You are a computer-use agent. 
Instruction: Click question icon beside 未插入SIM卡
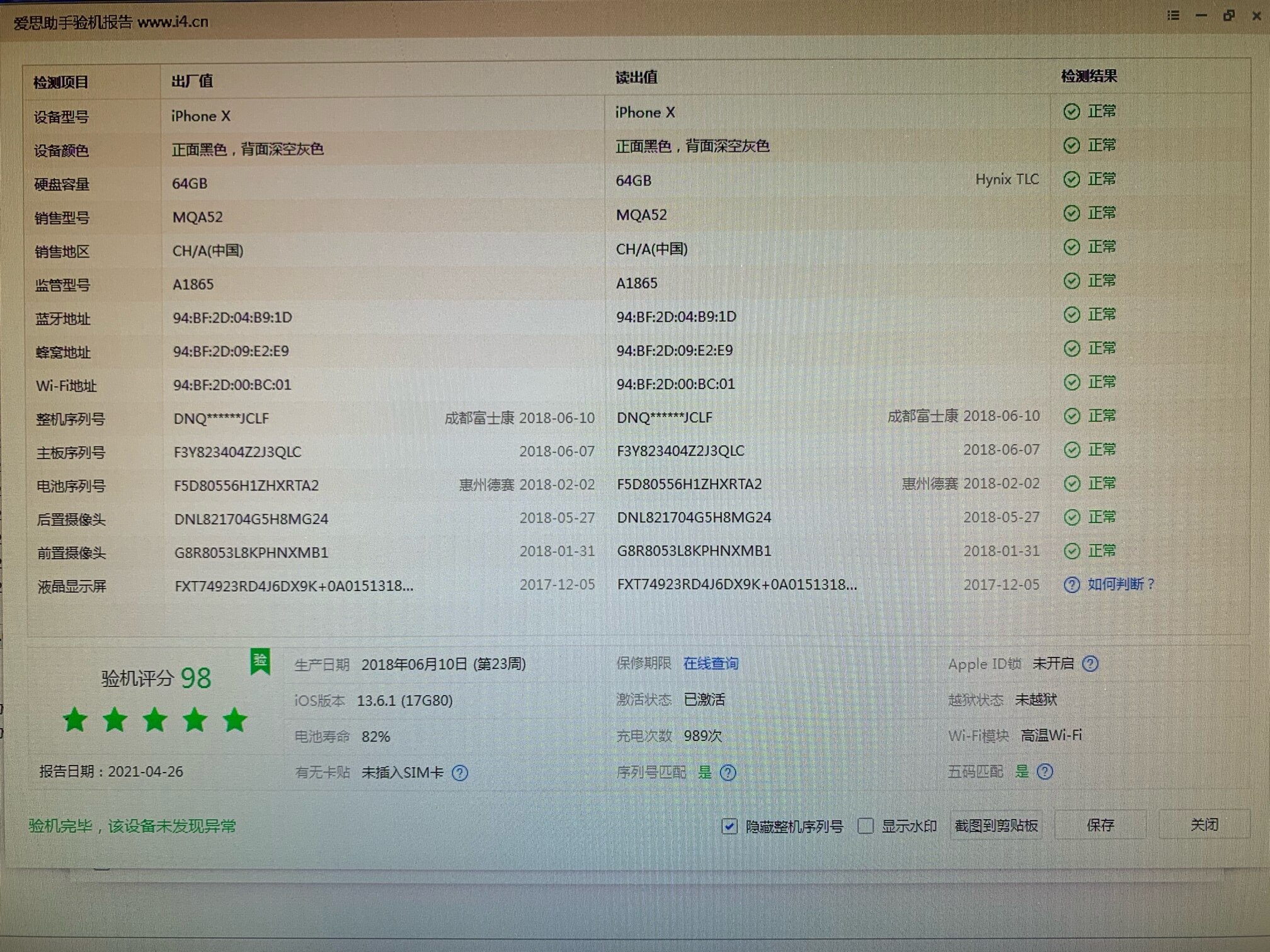pyautogui.click(x=460, y=773)
